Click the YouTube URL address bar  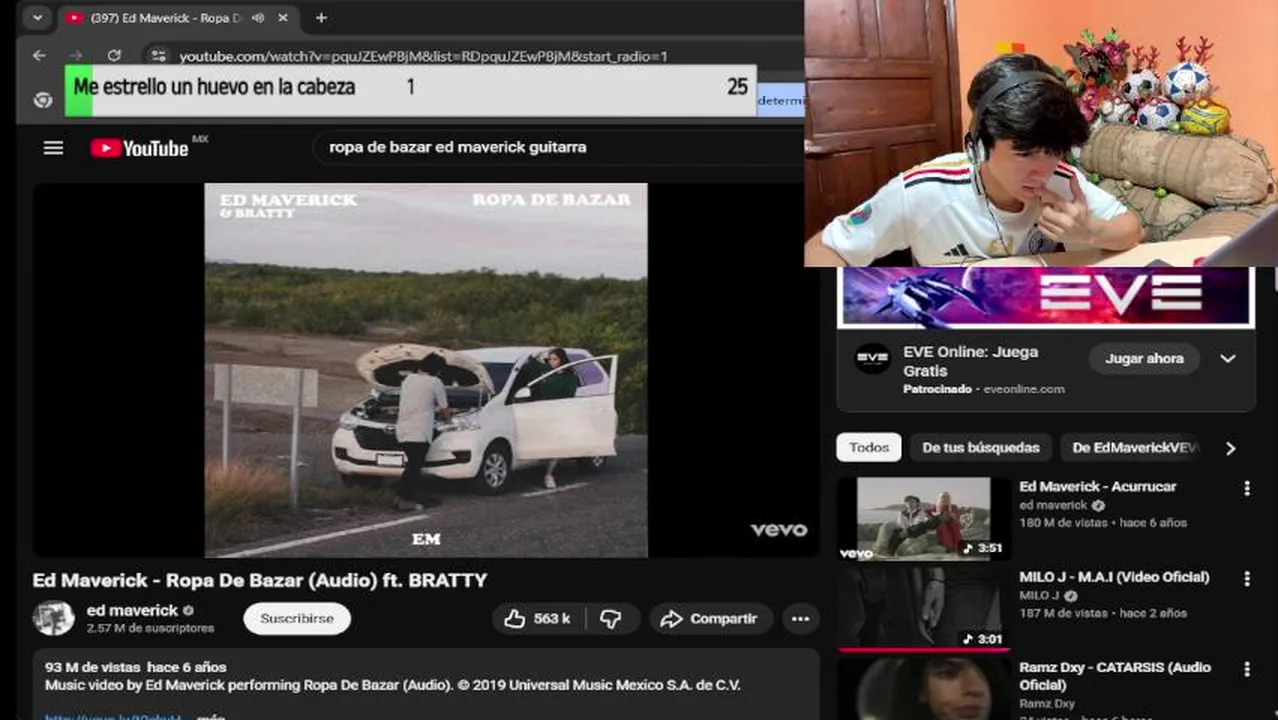pyautogui.click(x=423, y=57)
